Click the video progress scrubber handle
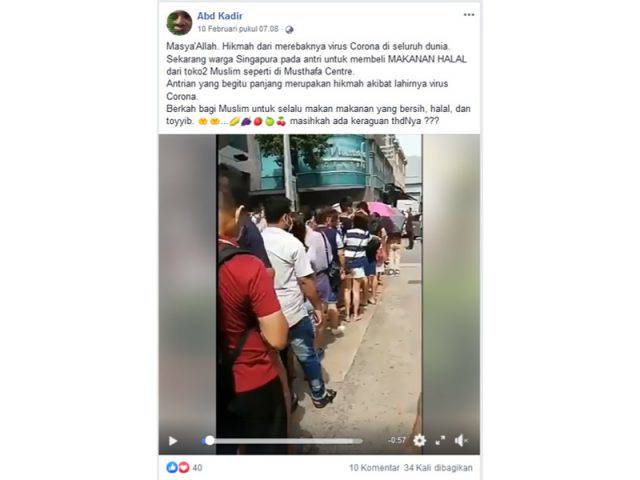The width and height of the screenshot is (640, 480). [x=209, y=440]
